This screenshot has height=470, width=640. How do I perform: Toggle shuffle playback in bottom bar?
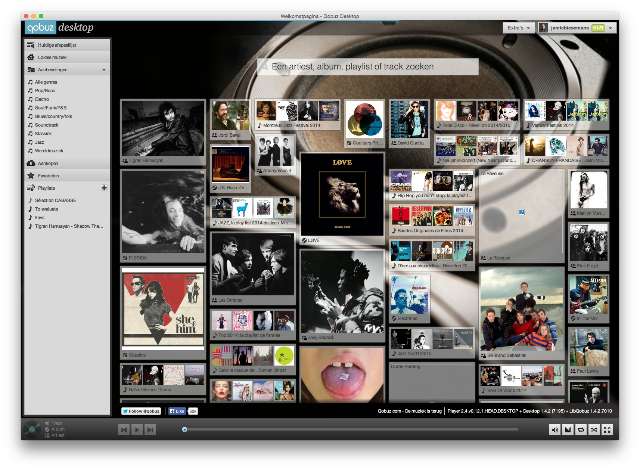[594, 429]
